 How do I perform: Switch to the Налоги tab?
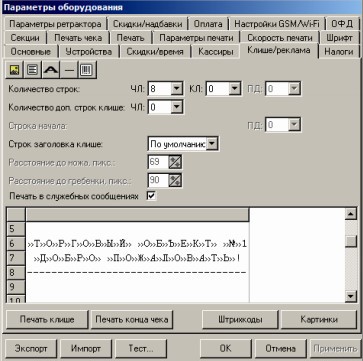click(x=339, y=52)
